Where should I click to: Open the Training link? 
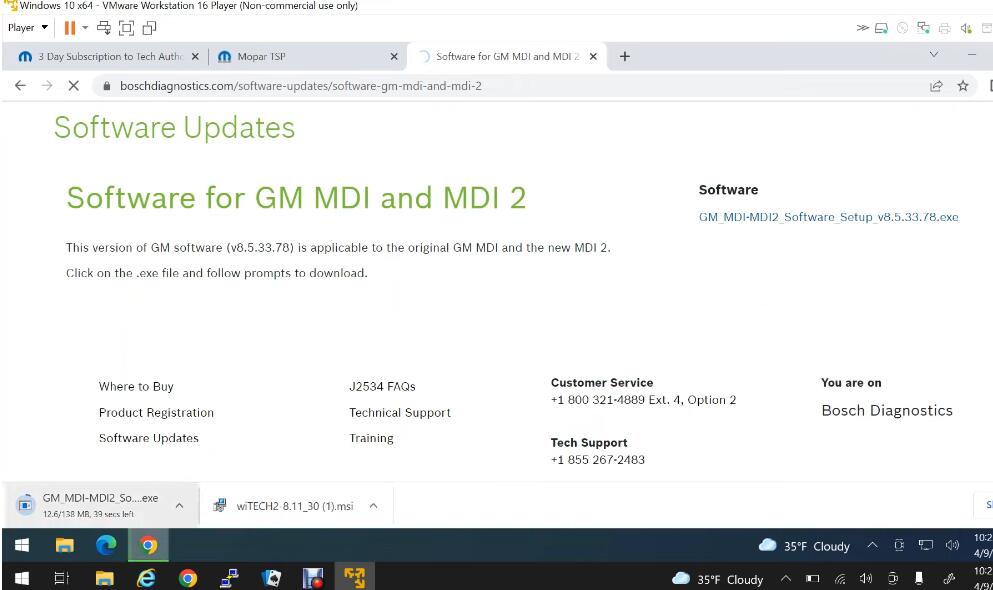click(371, 438)
